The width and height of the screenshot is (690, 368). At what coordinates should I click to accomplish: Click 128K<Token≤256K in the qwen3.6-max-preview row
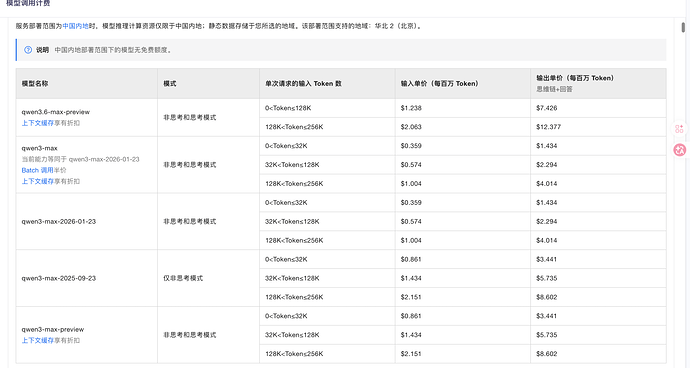(x=294, y=127)
